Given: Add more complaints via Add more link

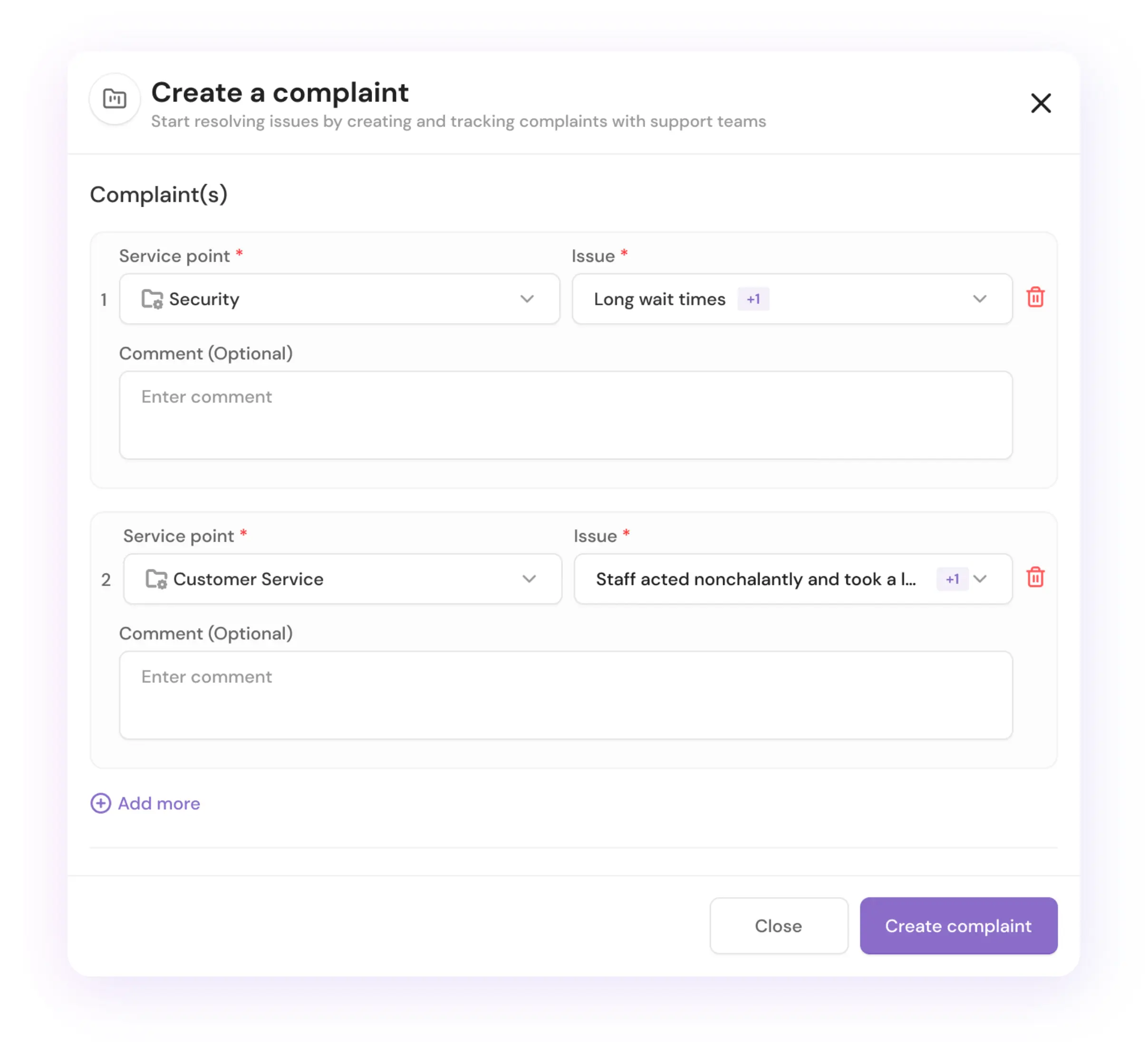Looking at the screenshot, I should point(159,803).
